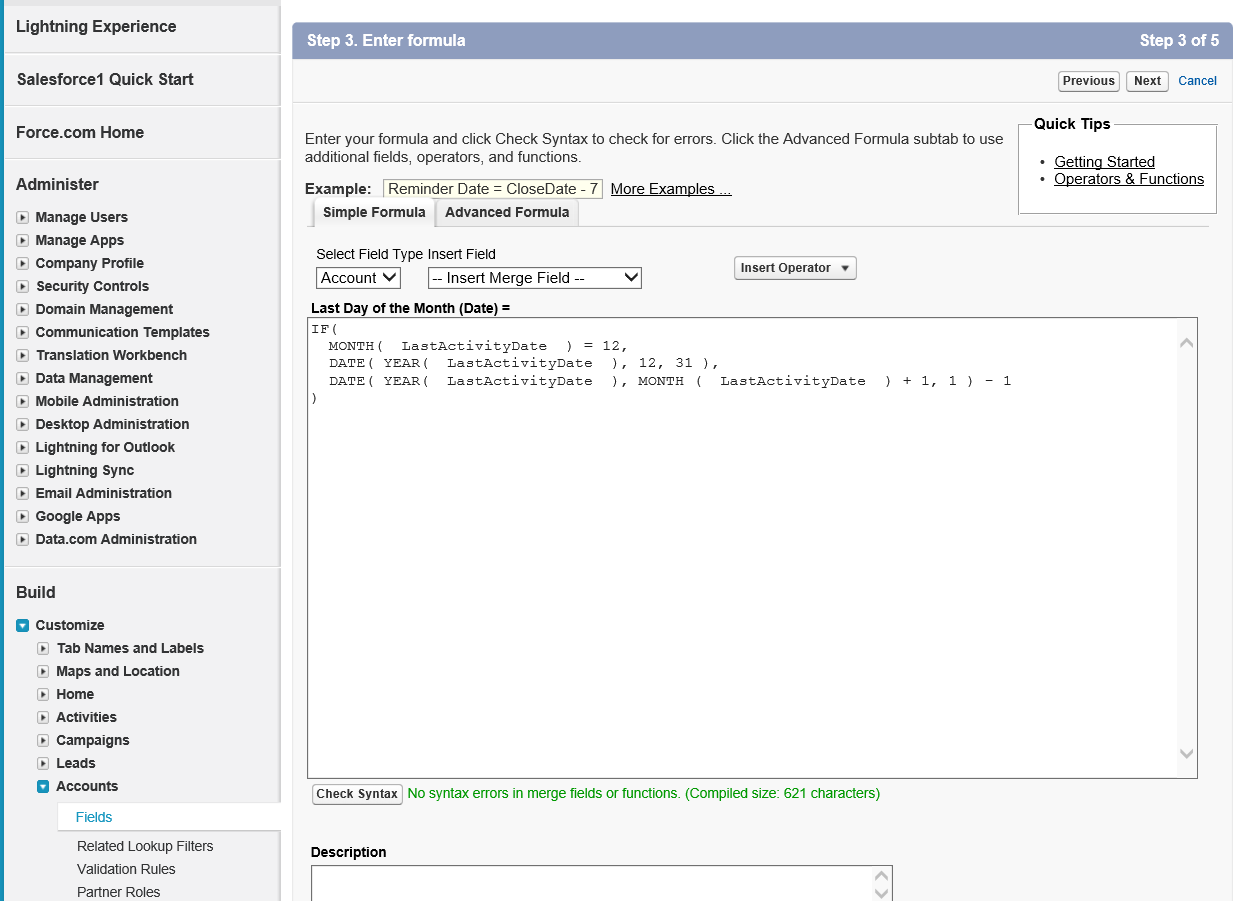The height and width of the screenshot is (901, 1237).
Task: Expand the Communication Templates arrow
Action: point(23,332)
